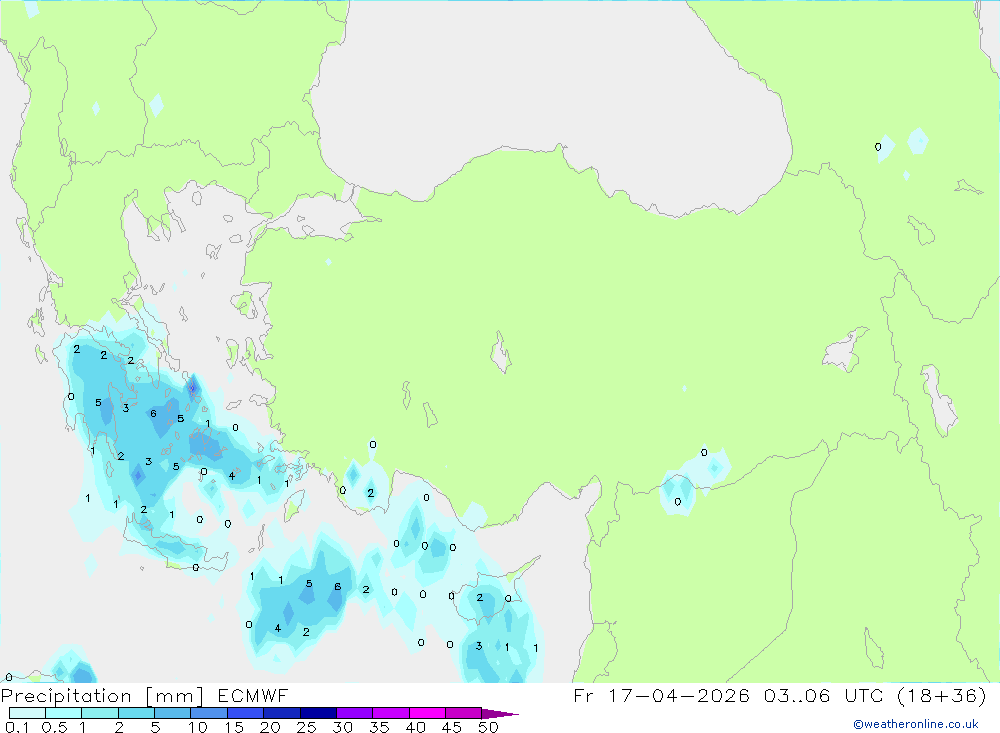This screenshot has height=733, width=1000.
Task: Click the '0.1' legend scale label
Action: [17, 727]
